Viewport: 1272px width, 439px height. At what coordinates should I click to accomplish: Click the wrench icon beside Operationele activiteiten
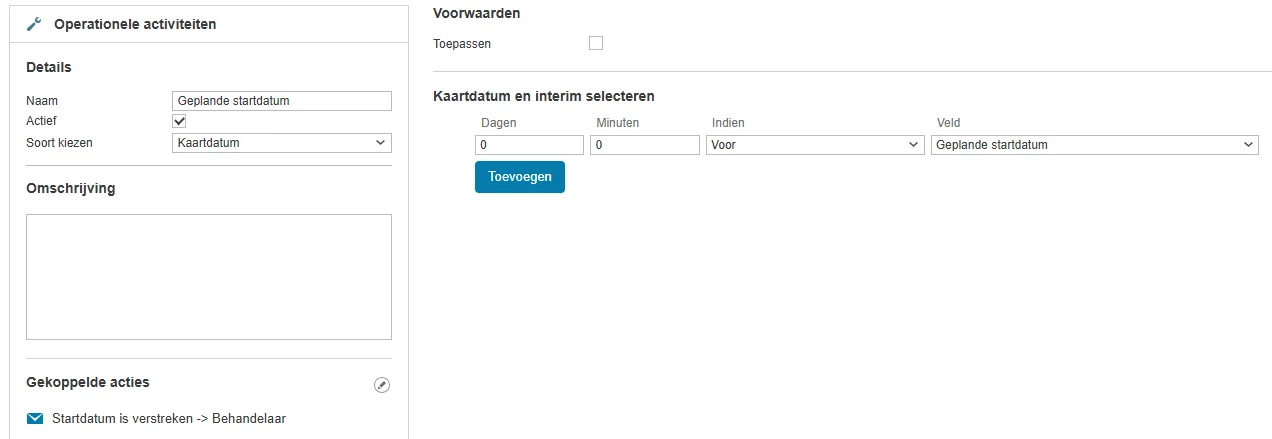point(34,24)
